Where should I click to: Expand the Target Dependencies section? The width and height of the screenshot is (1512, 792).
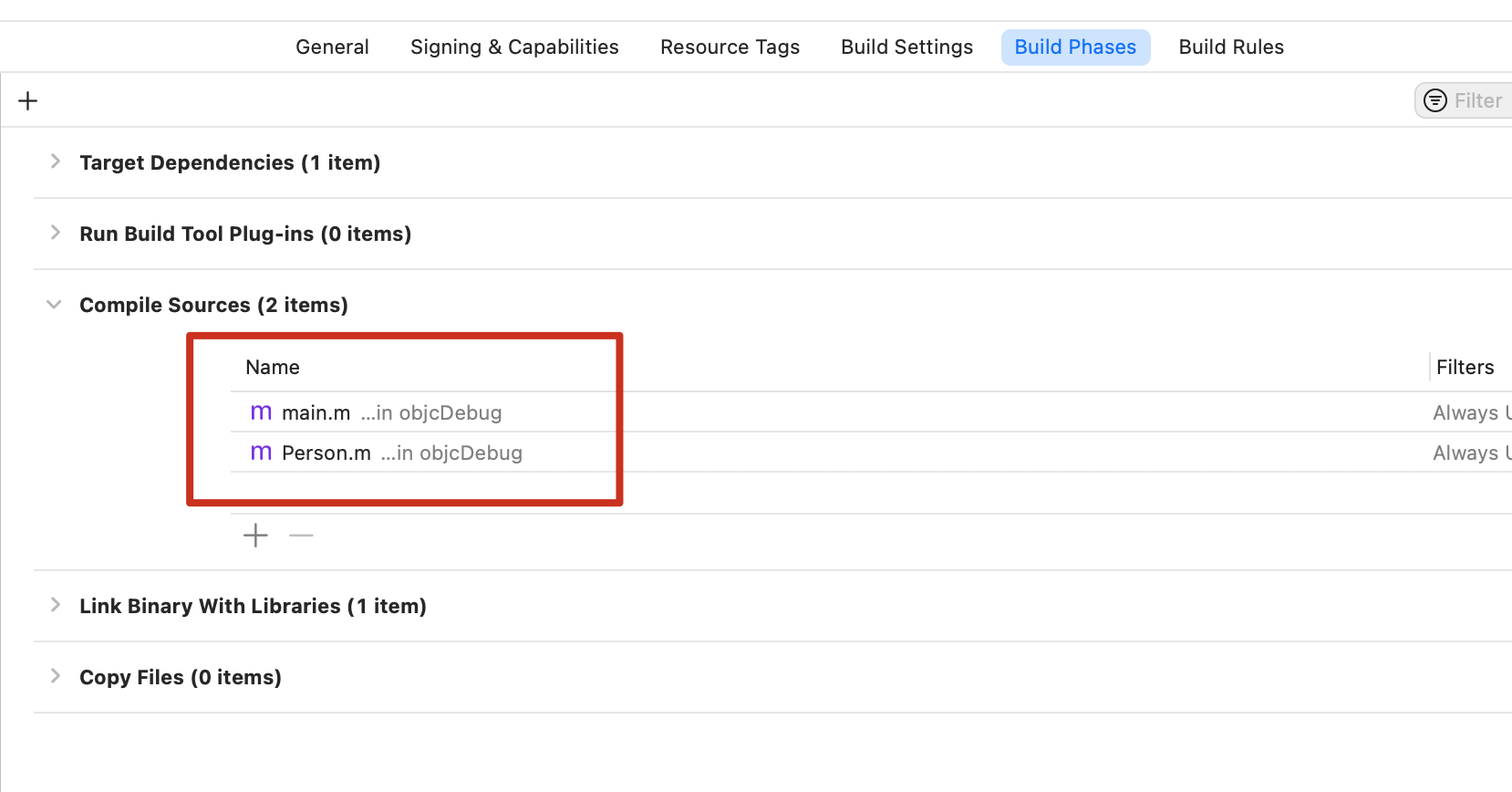click(56, 162)
